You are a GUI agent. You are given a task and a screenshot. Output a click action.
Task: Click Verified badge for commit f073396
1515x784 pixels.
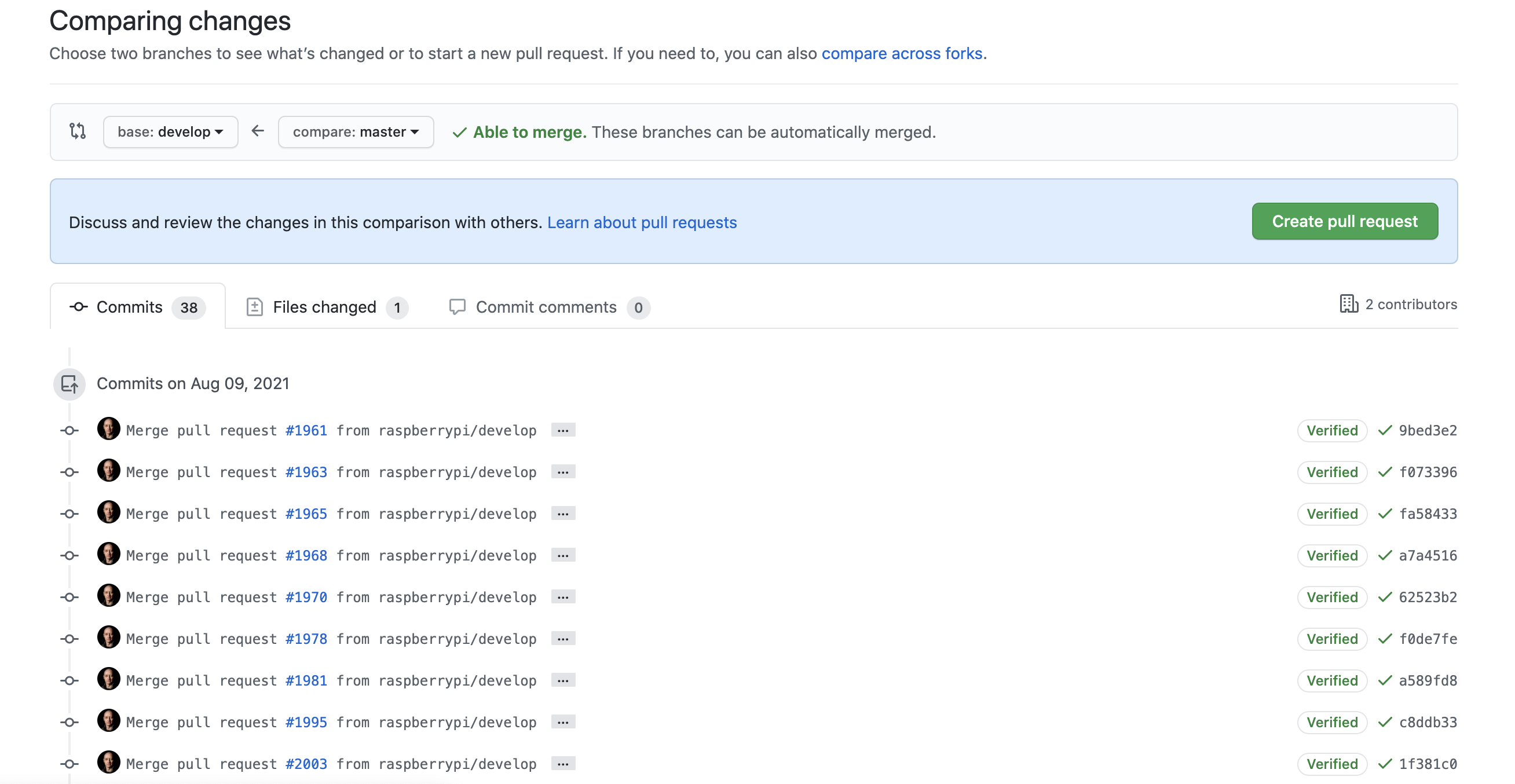pos(1332,472)
